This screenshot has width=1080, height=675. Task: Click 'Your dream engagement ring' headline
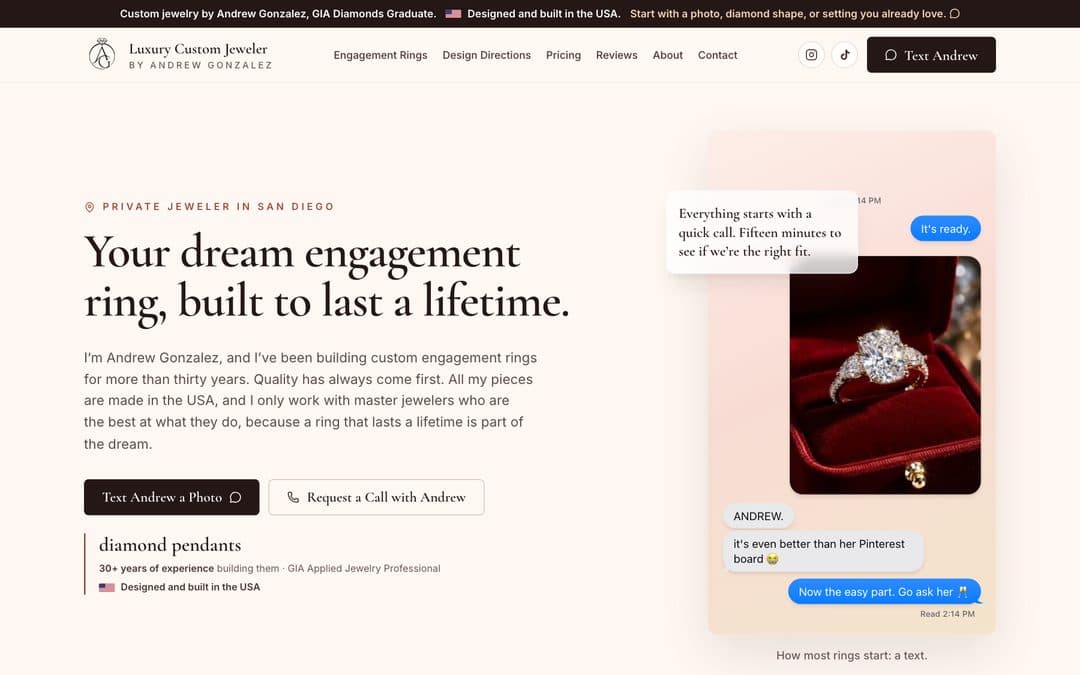tap(326, 277)
